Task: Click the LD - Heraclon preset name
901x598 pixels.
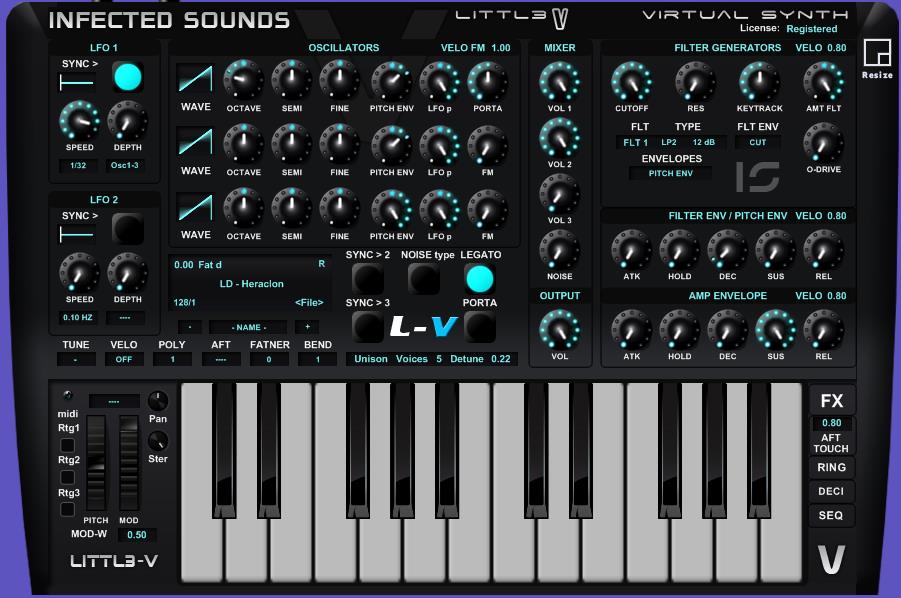Action: (251, 284)
